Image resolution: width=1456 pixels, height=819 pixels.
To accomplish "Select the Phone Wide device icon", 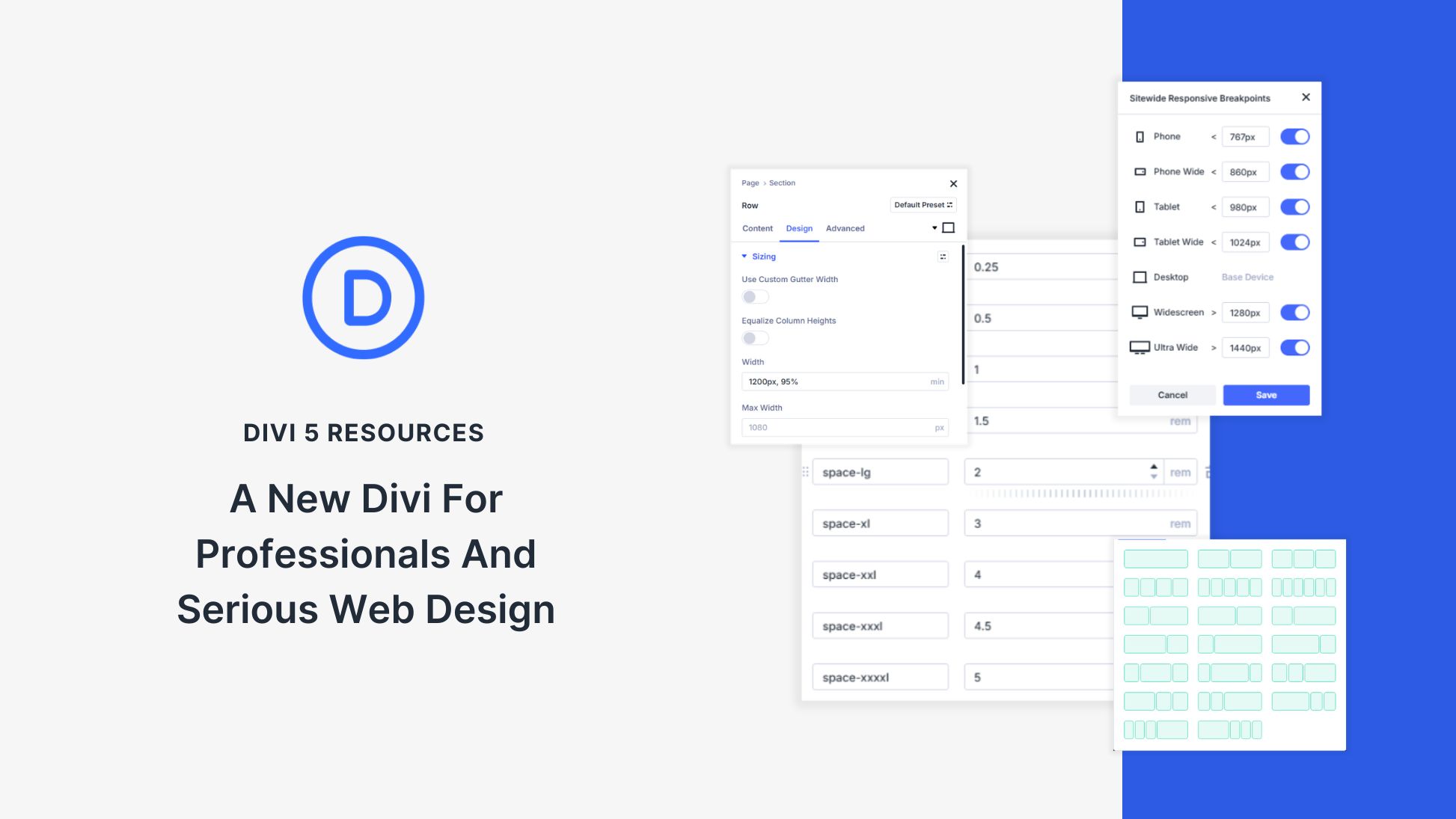I will [x=1140, y=171].
